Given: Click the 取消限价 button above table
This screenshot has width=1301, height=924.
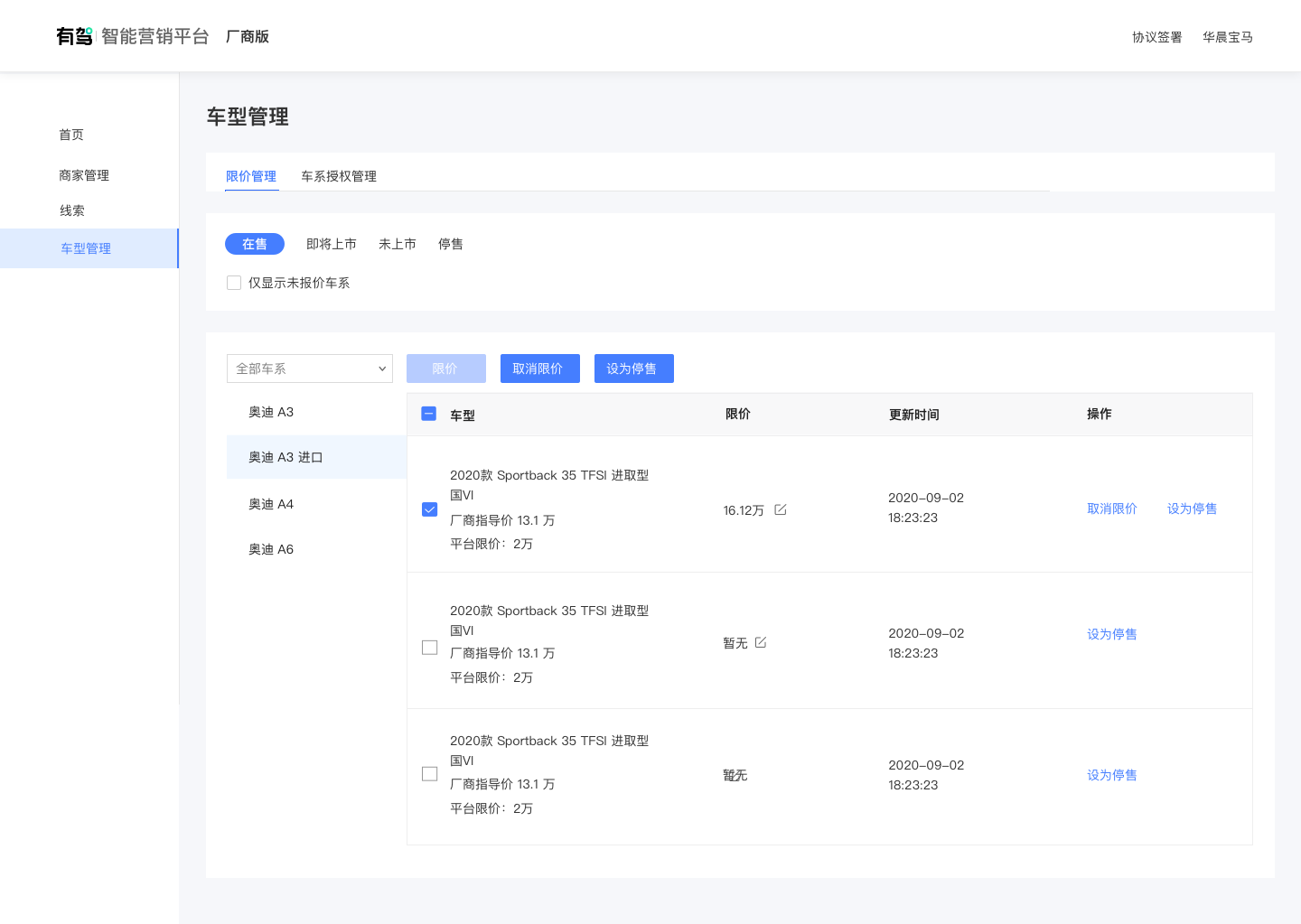Looking at the screenshot, I should (x=539, y=369).
